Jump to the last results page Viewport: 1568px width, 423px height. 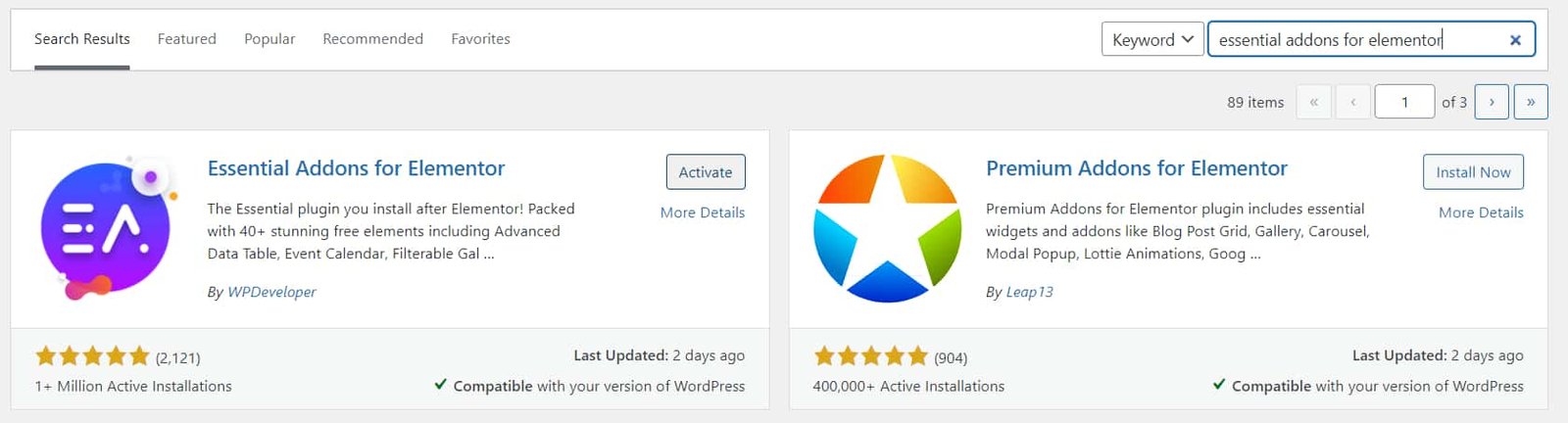pyautogui.click(x=1531, y=102)
